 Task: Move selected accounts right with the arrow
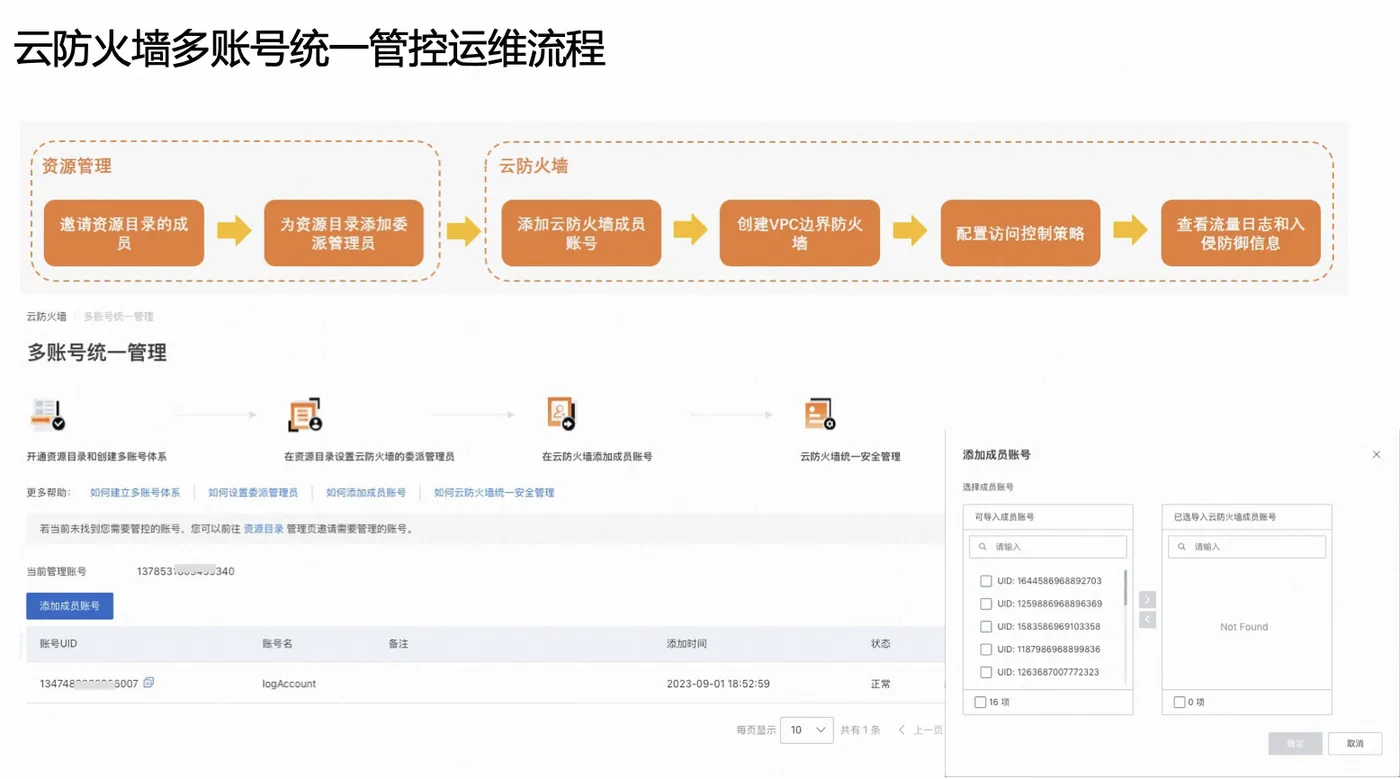tap(1147, 599)
